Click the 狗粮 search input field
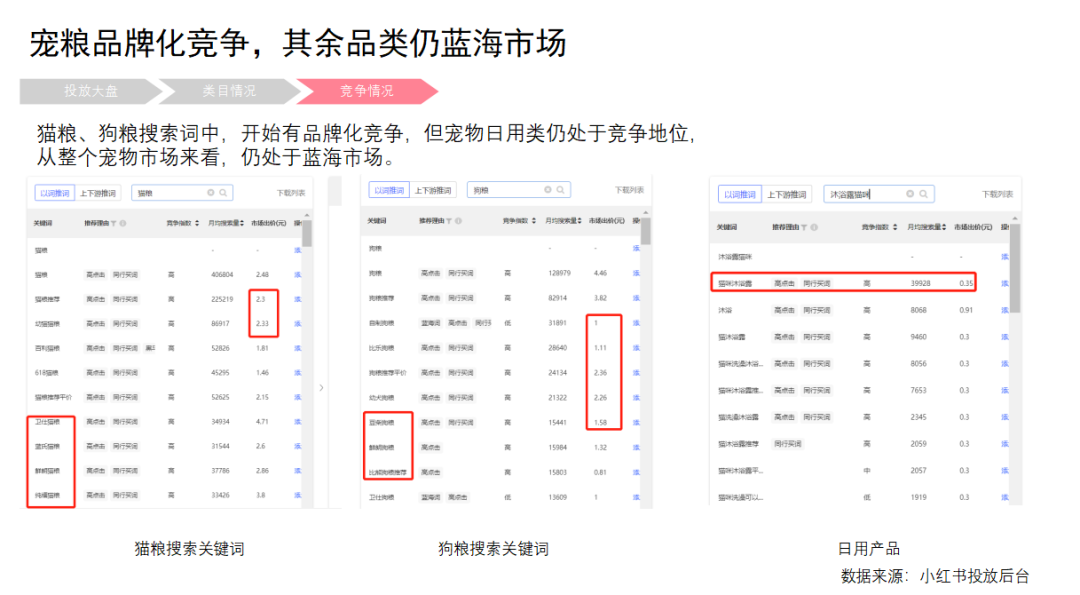Viewport: 1080px width, 595px height. (519, 190)
